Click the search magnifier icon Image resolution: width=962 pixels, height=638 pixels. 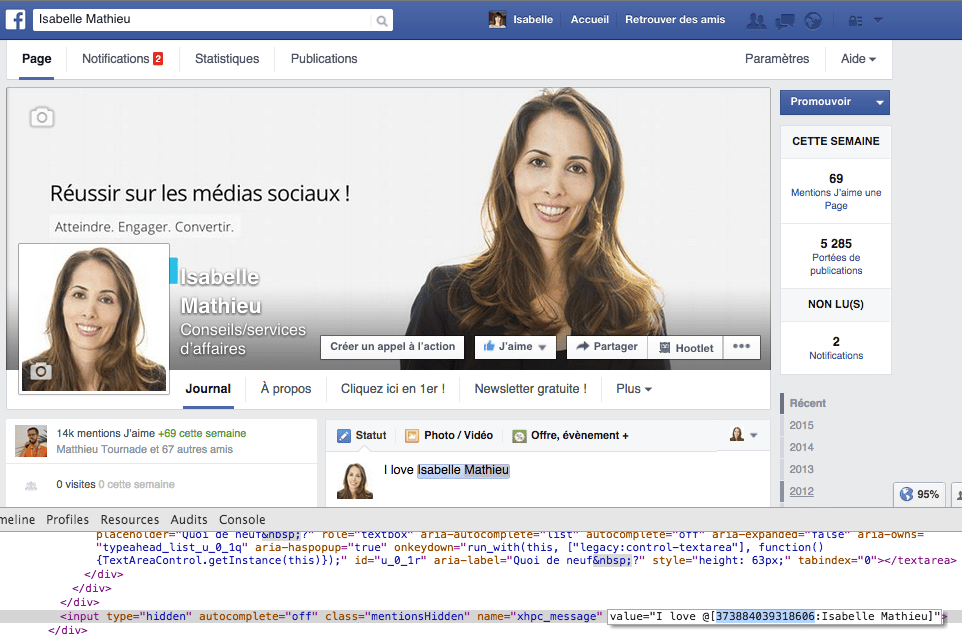[381, 20]
